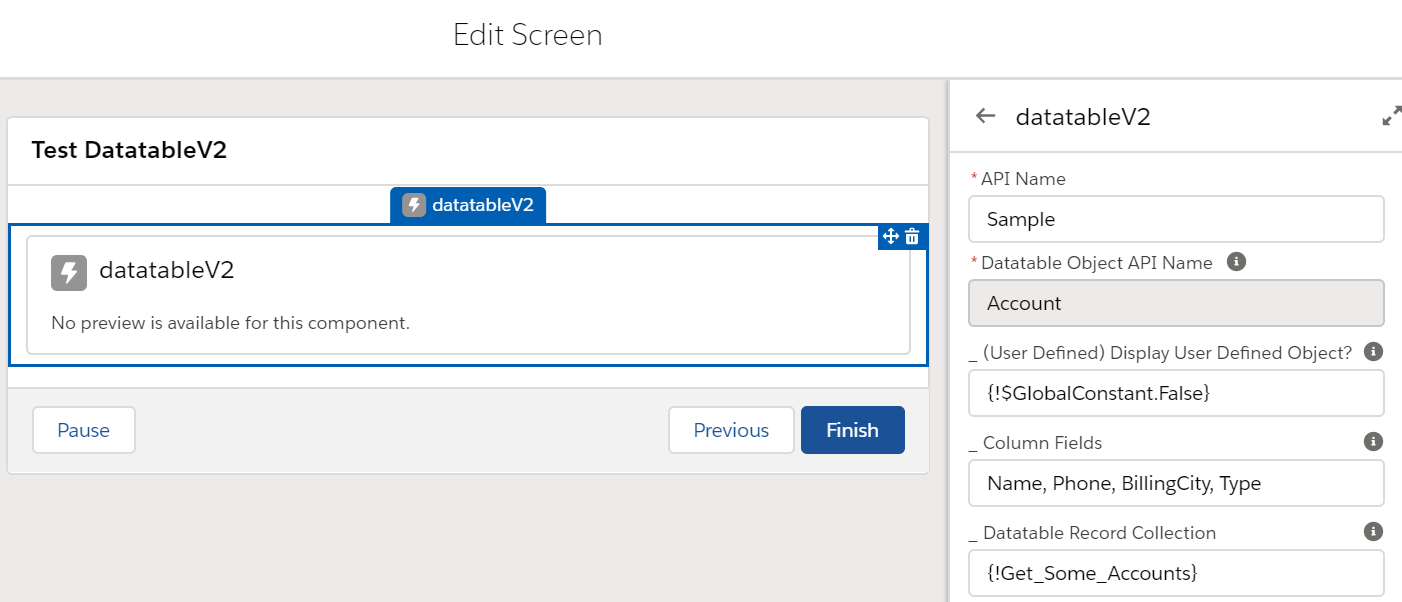Open the info tooltip for Display User Defined Object
1402x602 pixels.
click(1372, 351)
